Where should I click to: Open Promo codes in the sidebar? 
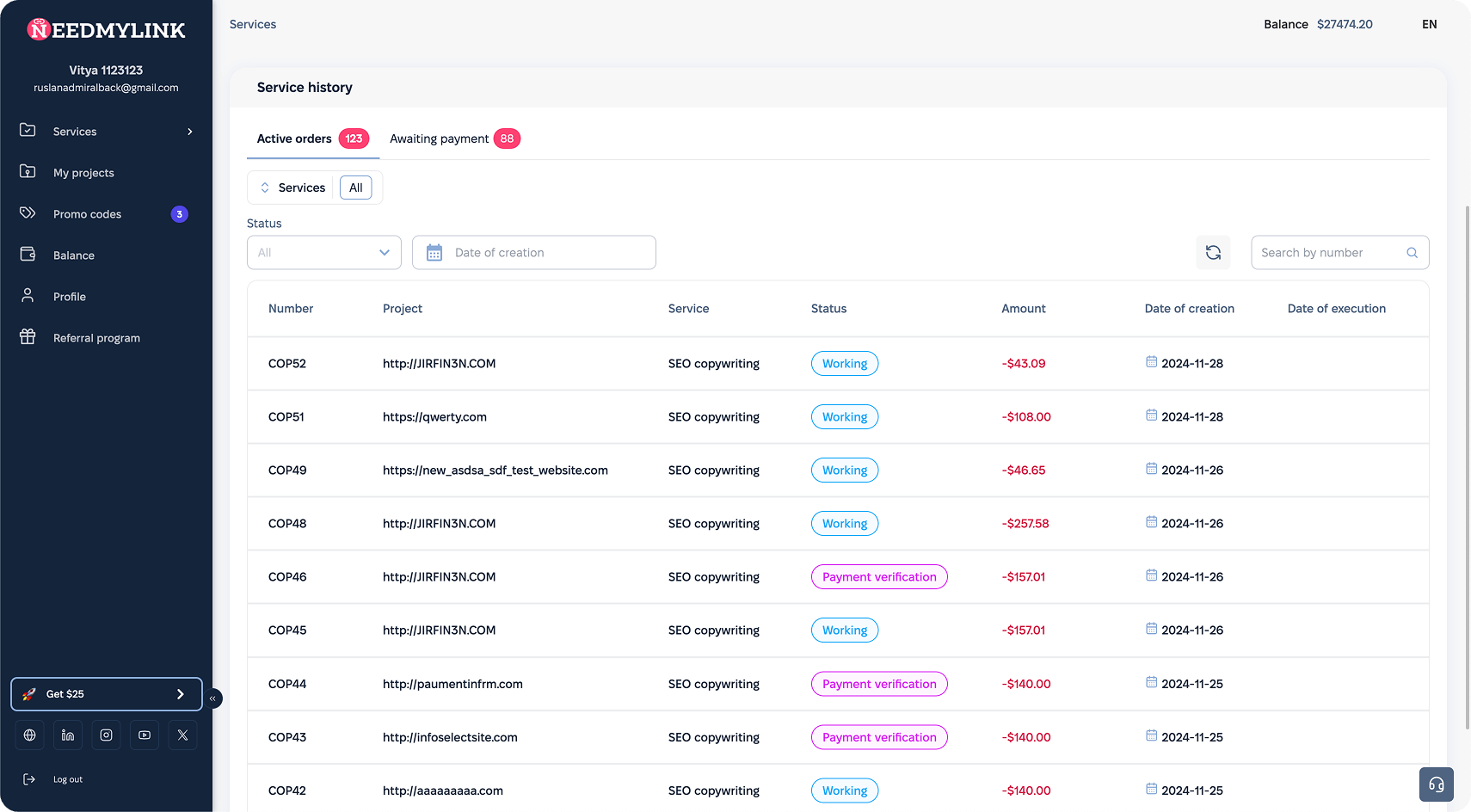pyautogui.click(x=87, y=214)
